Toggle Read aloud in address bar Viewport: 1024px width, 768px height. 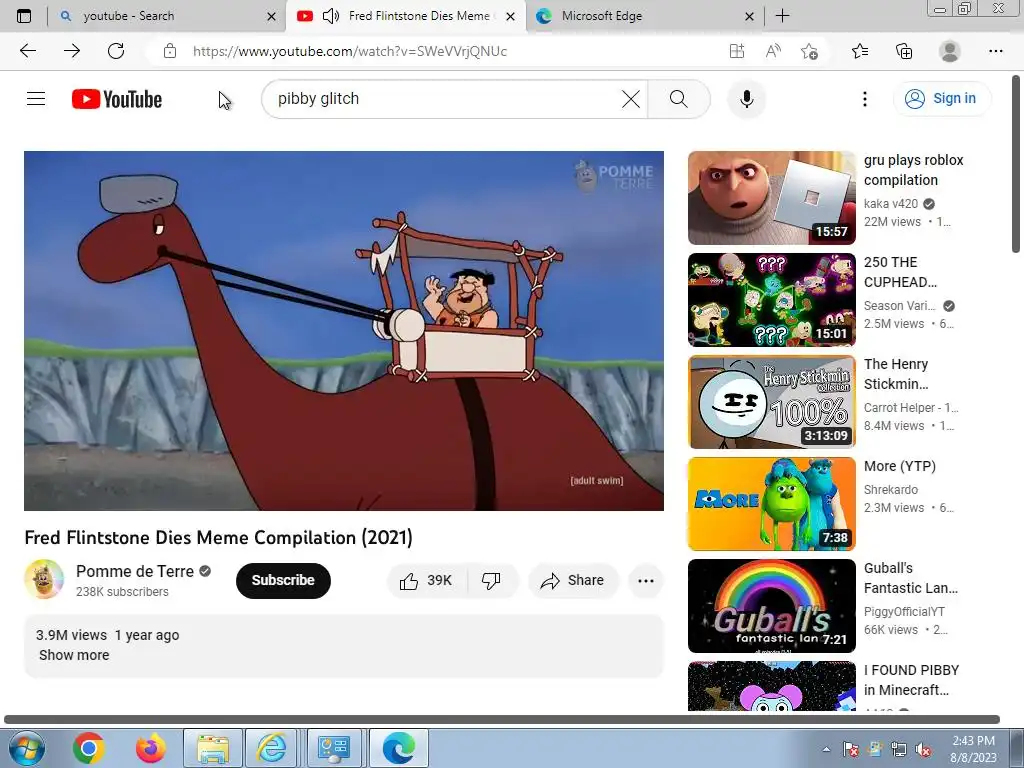[773, 51]
